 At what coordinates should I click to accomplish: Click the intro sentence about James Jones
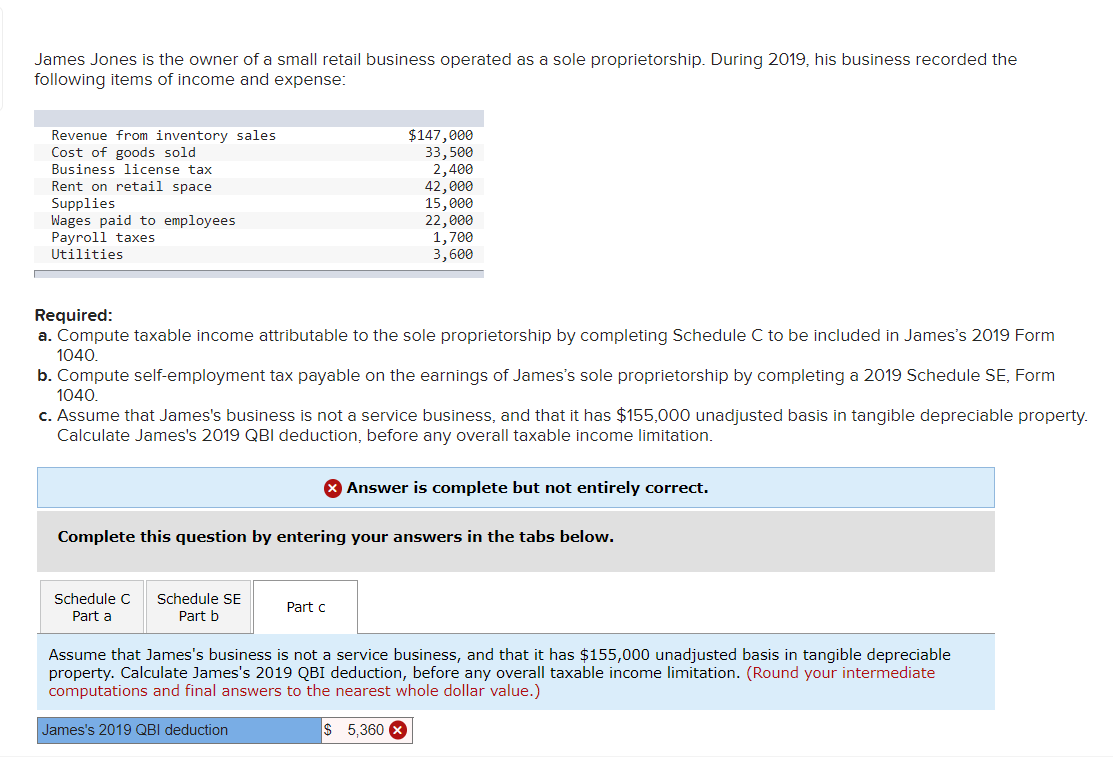525,70
